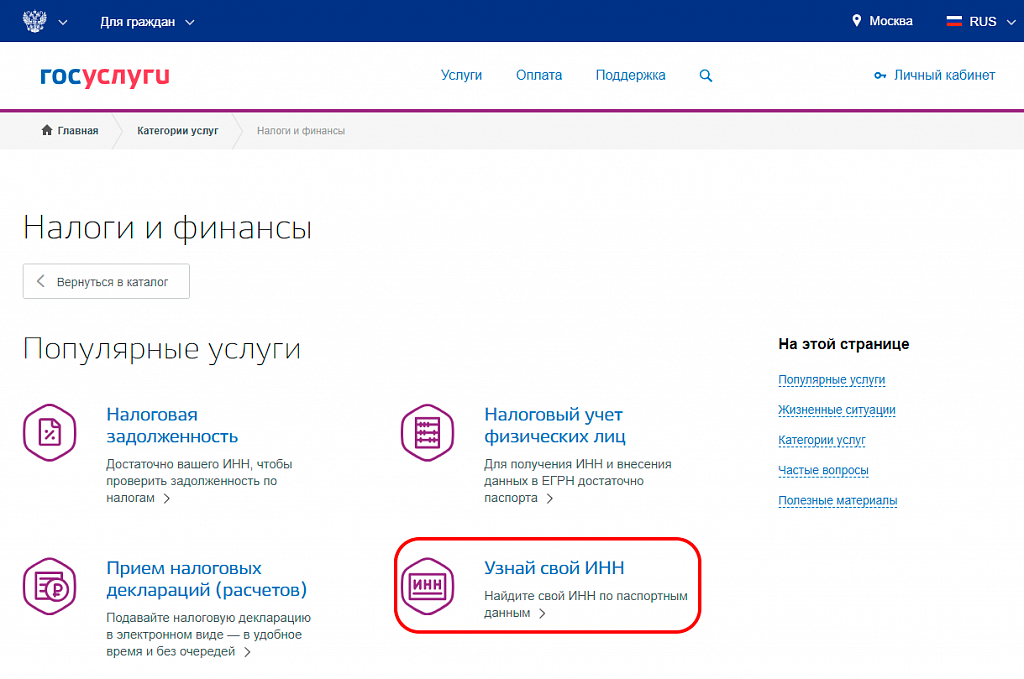1024x679 pixels.
Task: Click the arrow after "достаточно паспорта"
Action: coord(549,498)
